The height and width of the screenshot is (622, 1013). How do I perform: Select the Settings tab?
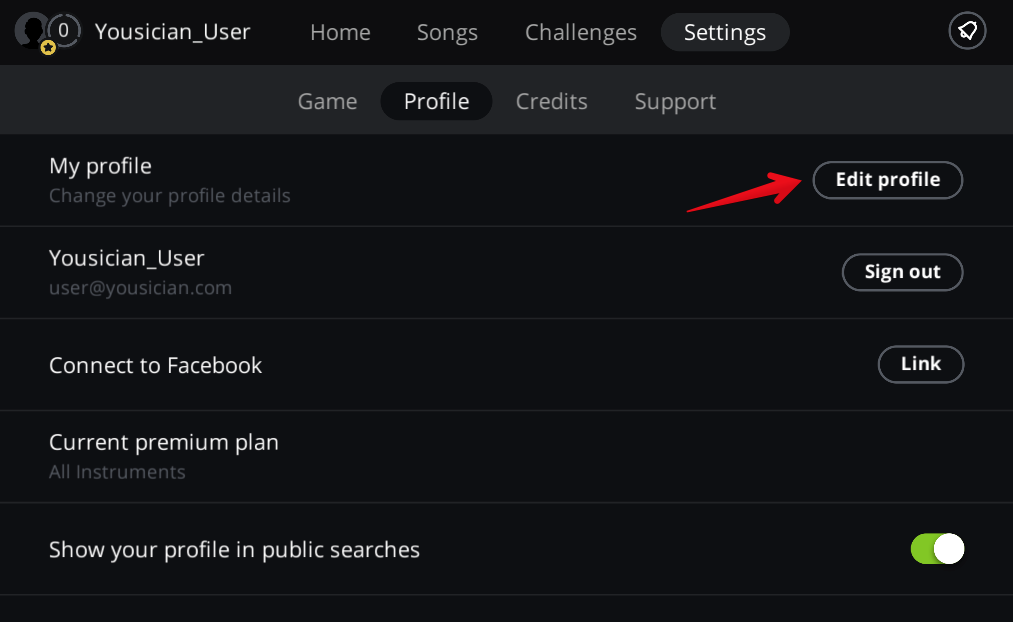click(725, 32)
